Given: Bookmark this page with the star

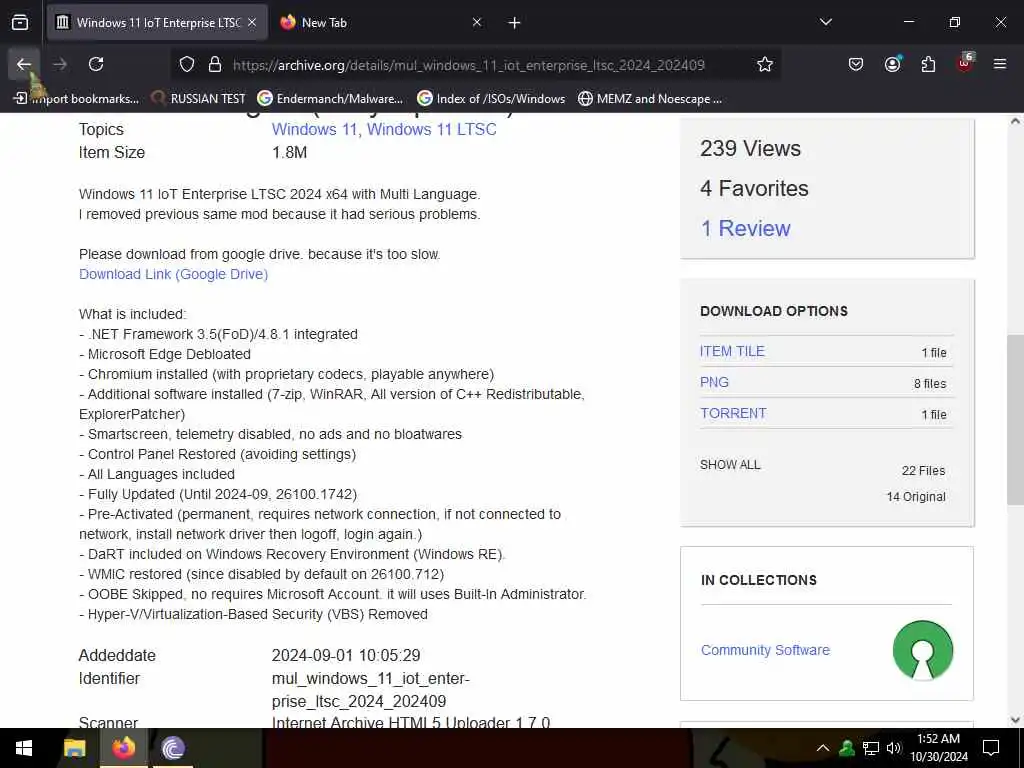Looking at the screenshot, I should pos(765,64).
